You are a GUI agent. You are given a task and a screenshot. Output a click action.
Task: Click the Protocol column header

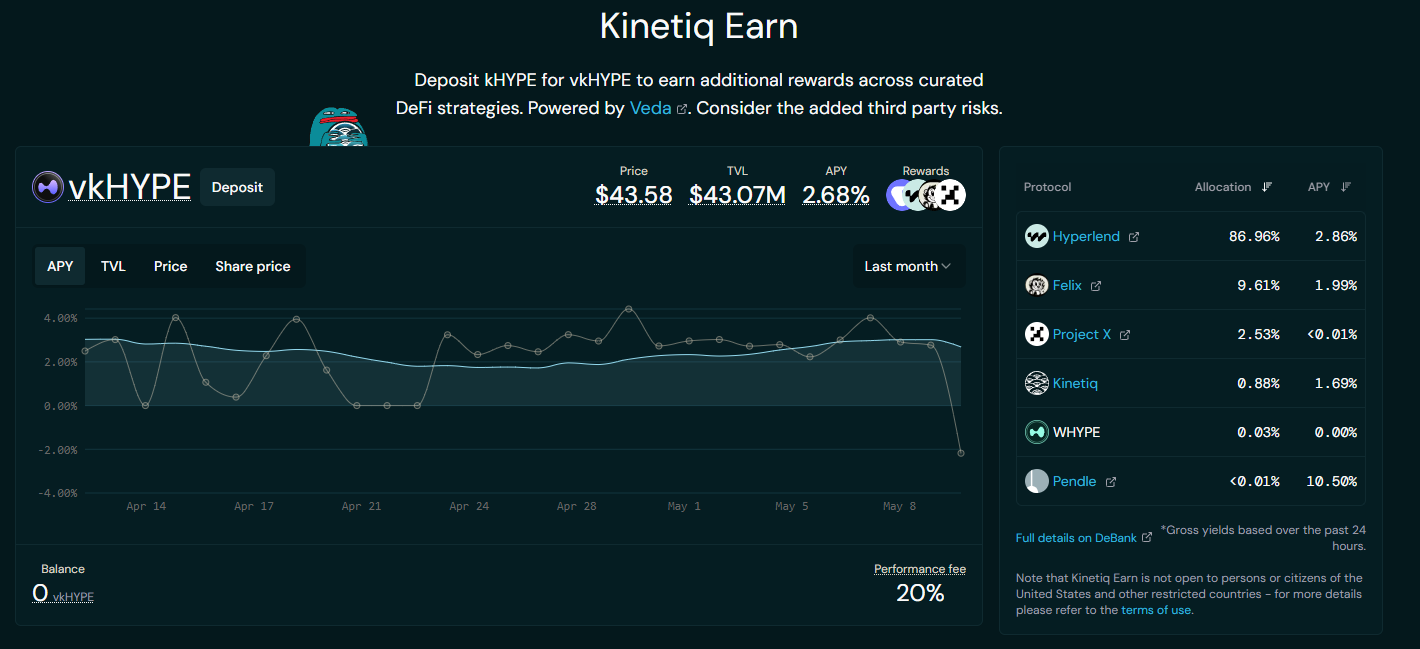pyautogui.click(x=1048, y=187)
